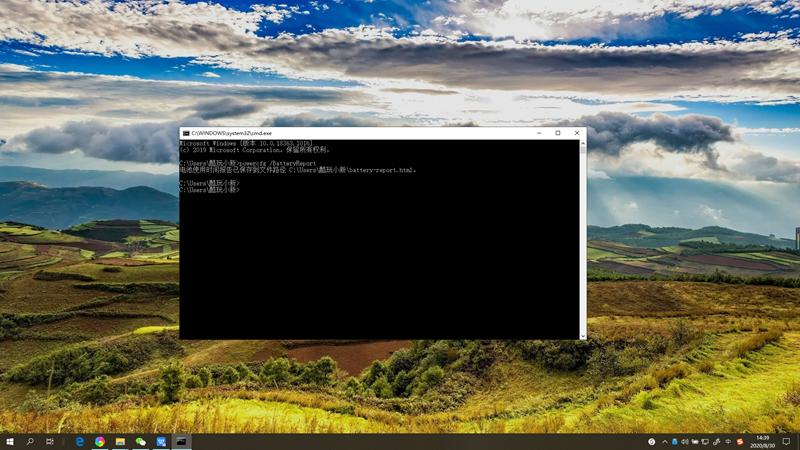This screenshot has height=450, width=800.
Task: Click the cmd icon in the title bar
Action: coord(186,133)
